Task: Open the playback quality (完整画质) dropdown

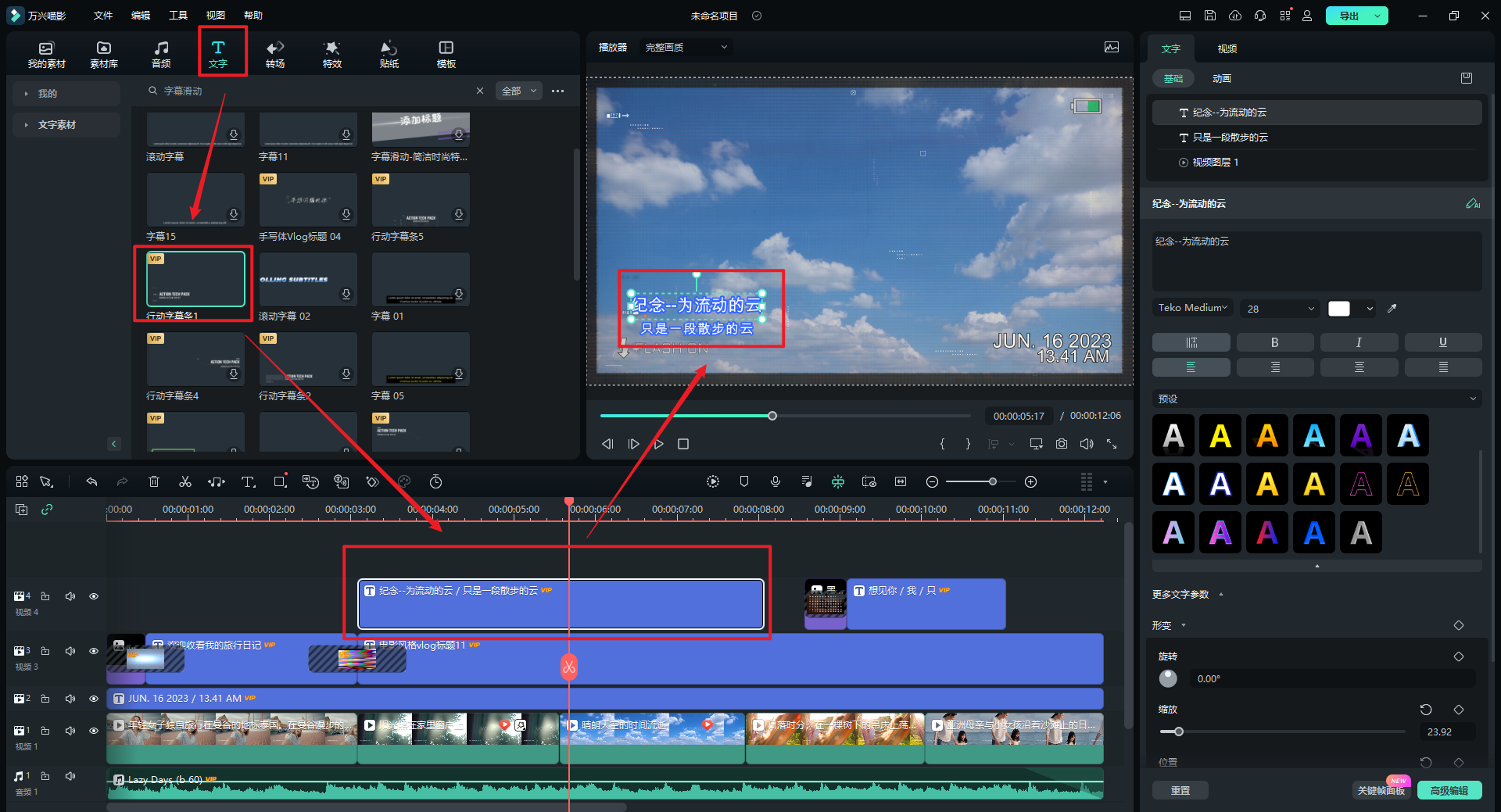Action: point(686,48)
